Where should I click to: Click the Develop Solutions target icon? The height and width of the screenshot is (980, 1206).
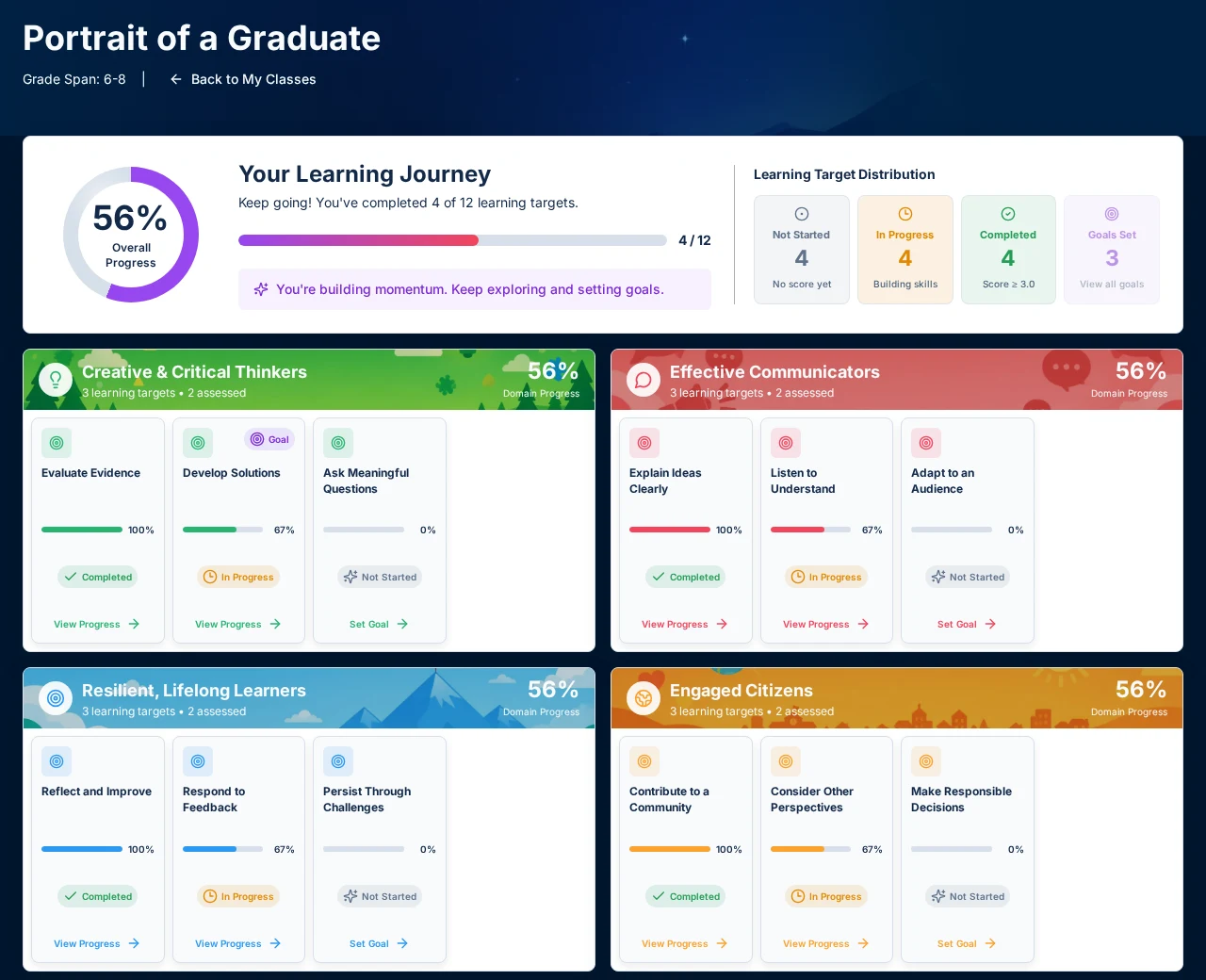[x=198, y=443]
